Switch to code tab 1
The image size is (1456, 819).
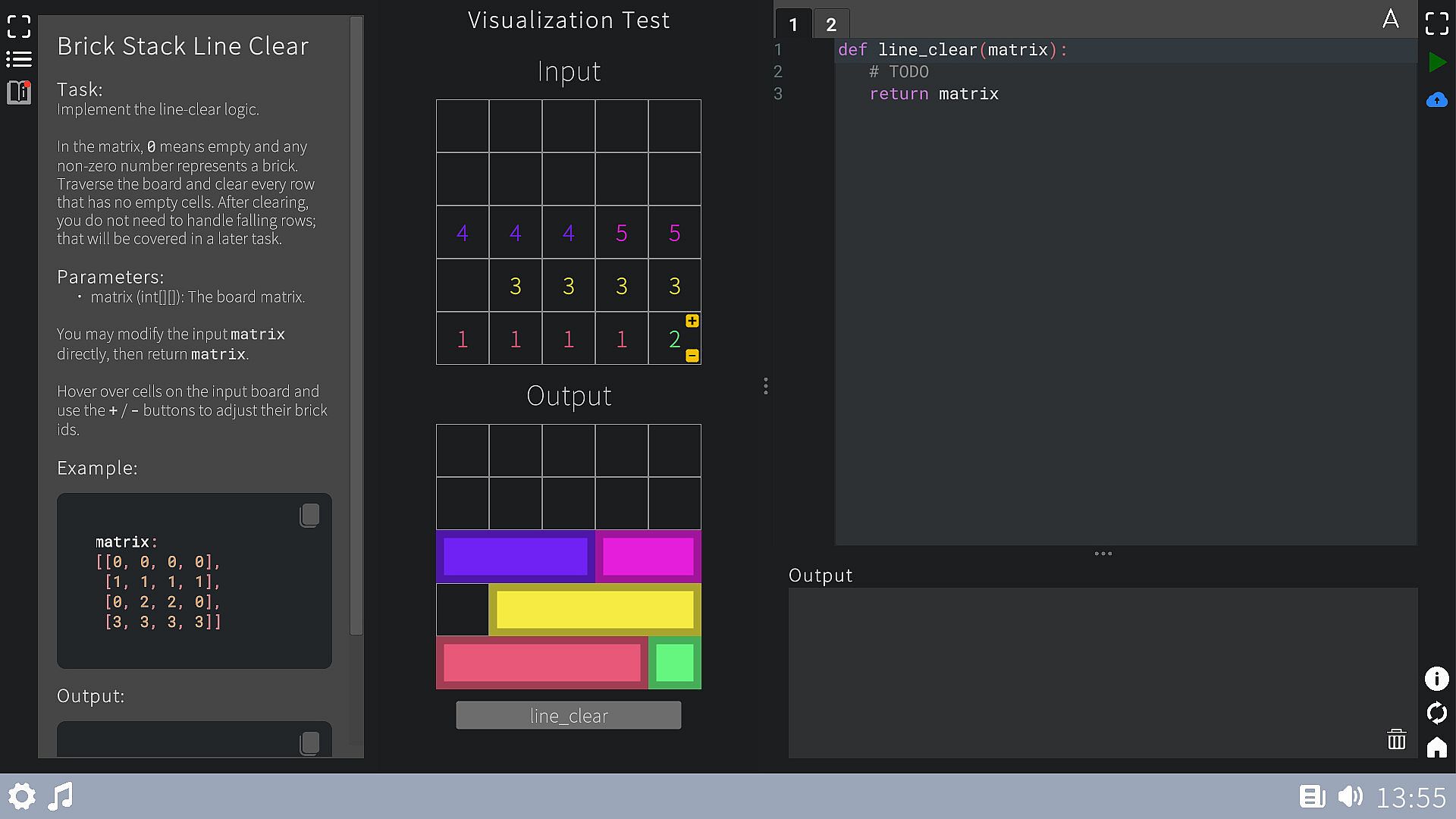coord(793,24)
